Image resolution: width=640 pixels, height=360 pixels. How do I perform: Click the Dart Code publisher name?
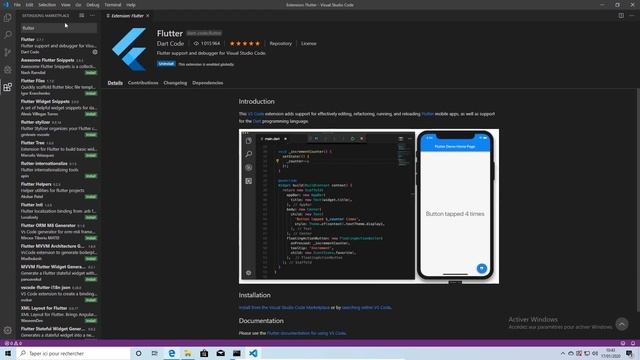click(x=170, y=43)
